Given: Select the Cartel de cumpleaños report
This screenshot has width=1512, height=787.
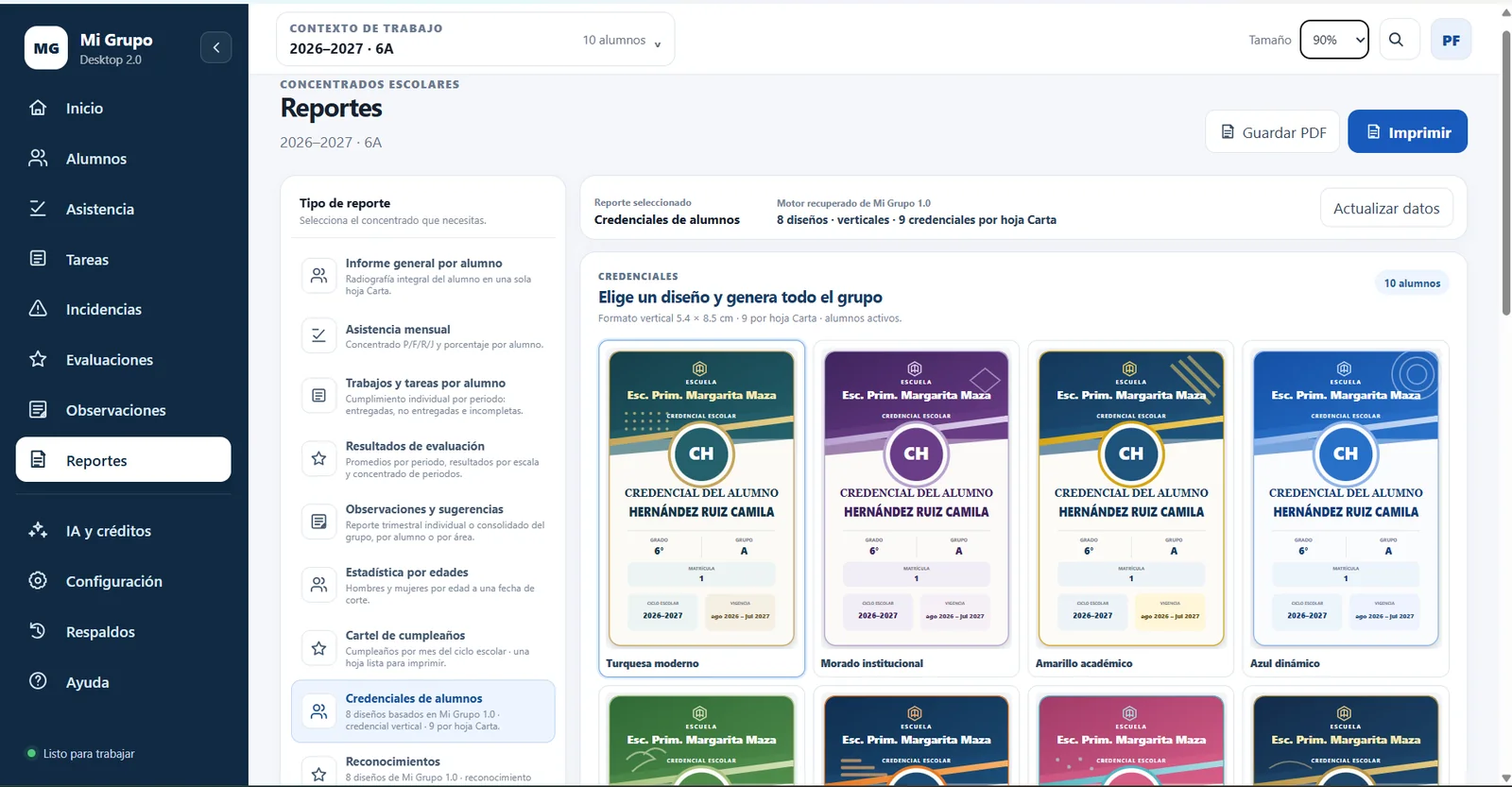Looking at the screenshot, I should (423, 649).
